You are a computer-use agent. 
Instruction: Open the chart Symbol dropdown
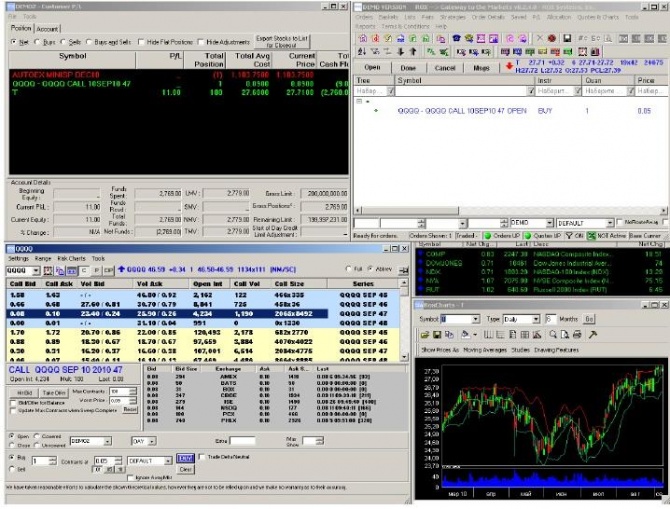click(476, 319)
